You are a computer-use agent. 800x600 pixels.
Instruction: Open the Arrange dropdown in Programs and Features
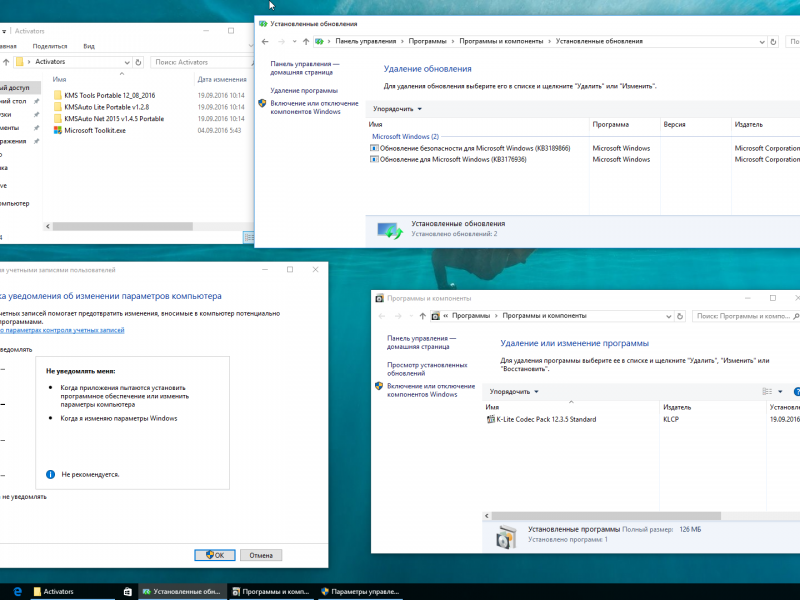pos(514,391)
